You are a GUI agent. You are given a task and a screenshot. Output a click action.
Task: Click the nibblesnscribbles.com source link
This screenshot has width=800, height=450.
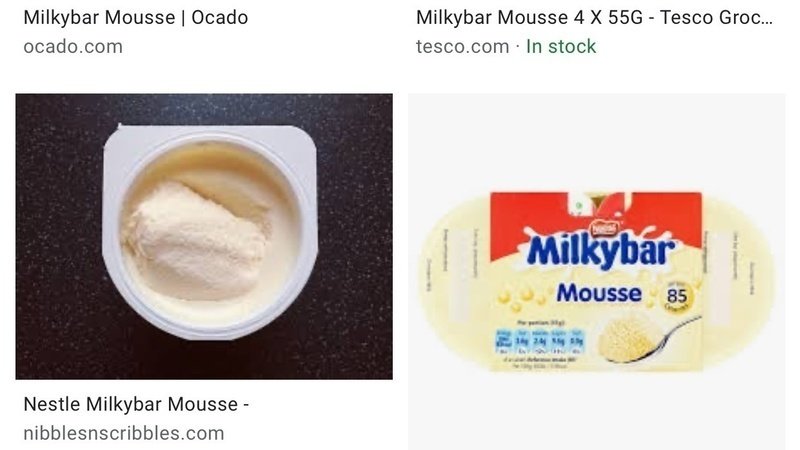click(124, 433)
